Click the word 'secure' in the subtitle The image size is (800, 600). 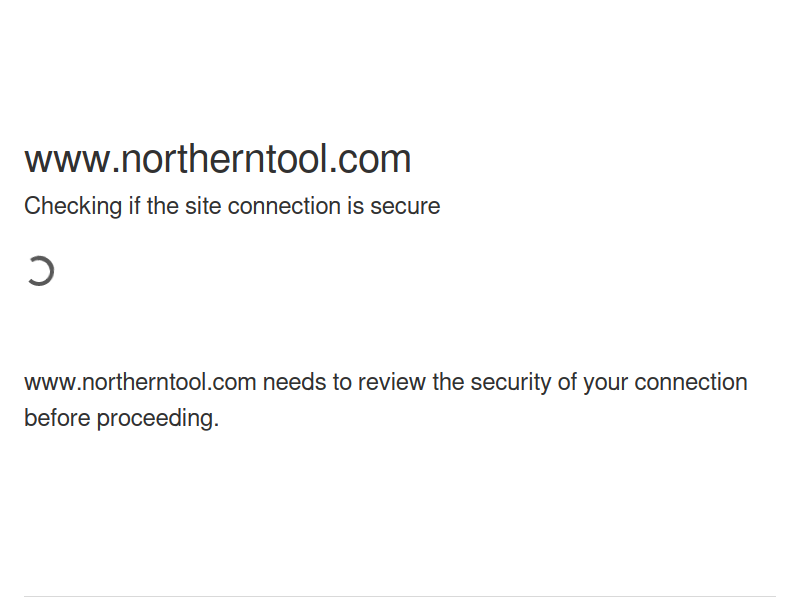(405, 206)
